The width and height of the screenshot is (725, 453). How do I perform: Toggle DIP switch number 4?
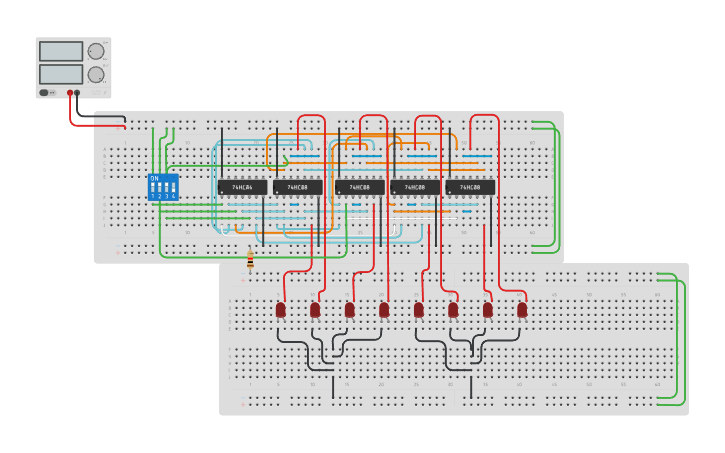click(x=173, y=188)
